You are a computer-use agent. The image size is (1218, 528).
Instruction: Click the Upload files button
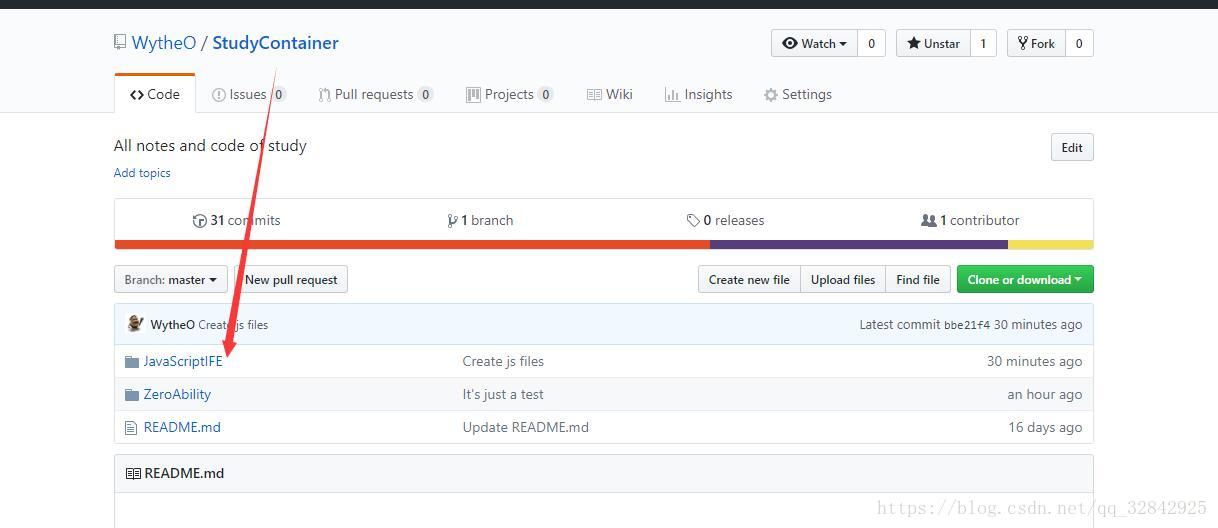tap(843, 280)
